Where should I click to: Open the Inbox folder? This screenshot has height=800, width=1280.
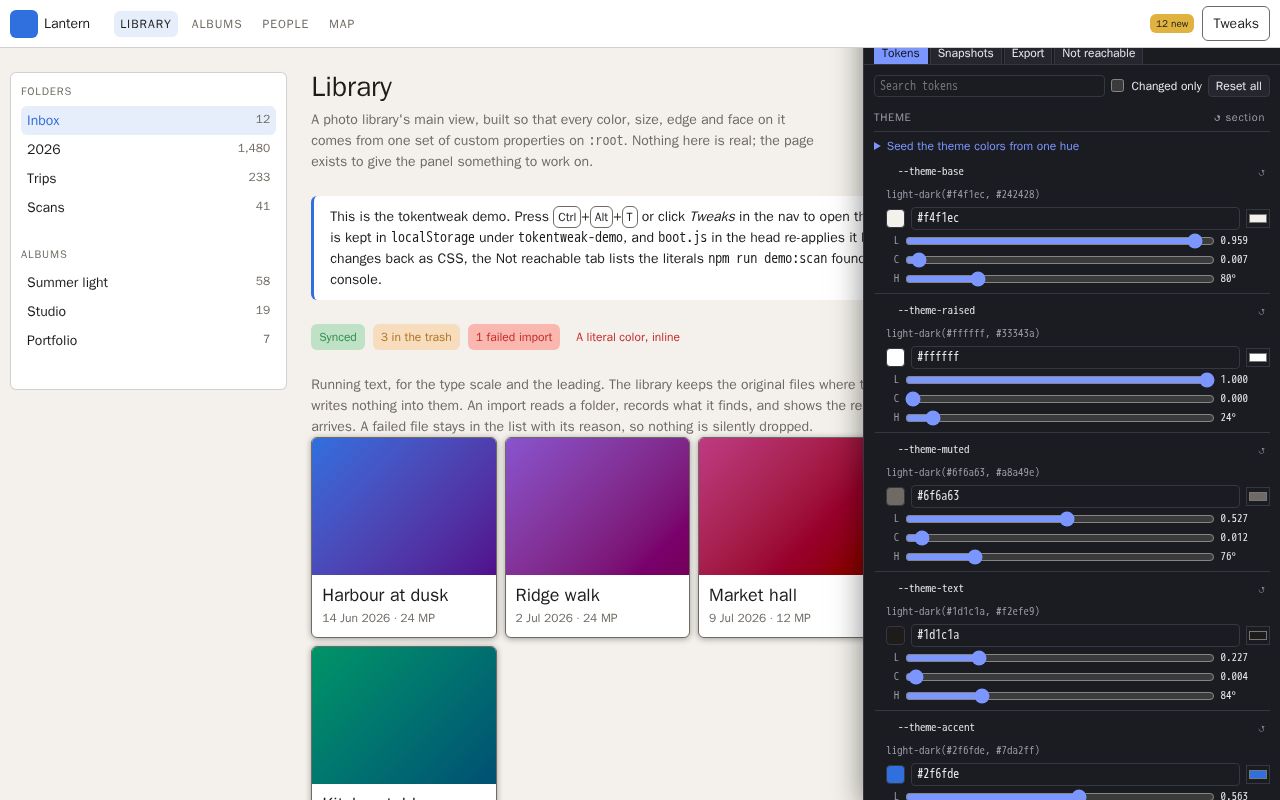click(x=148, y=120)
